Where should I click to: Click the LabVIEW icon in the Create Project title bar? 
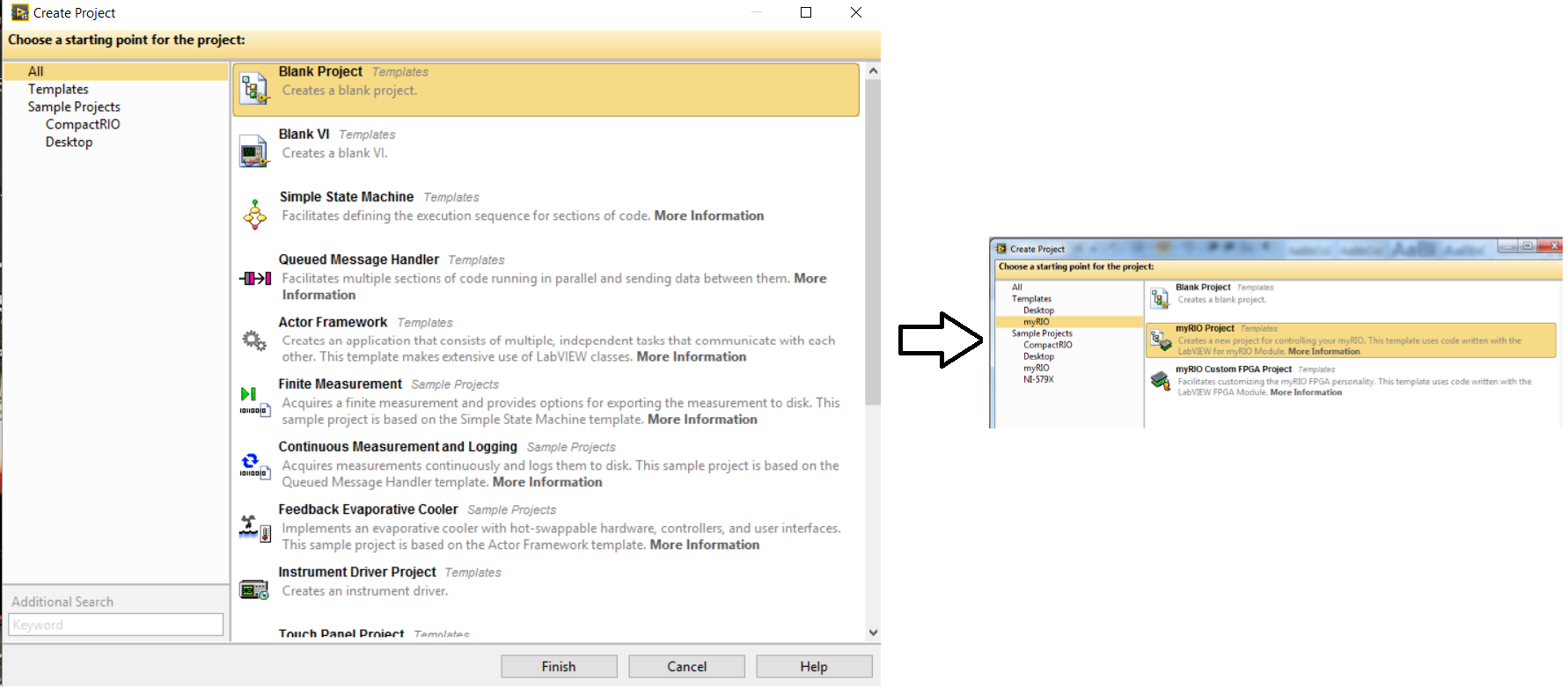click(19, 12)
